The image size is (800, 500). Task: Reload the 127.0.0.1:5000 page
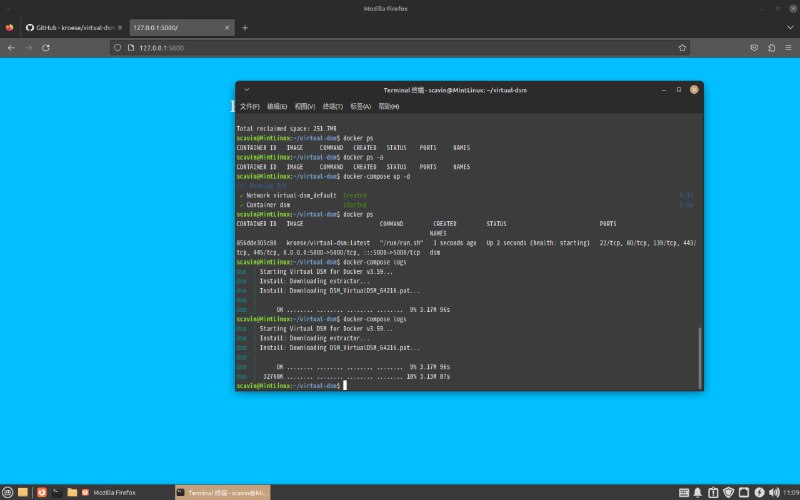click(x=46, y=48)
